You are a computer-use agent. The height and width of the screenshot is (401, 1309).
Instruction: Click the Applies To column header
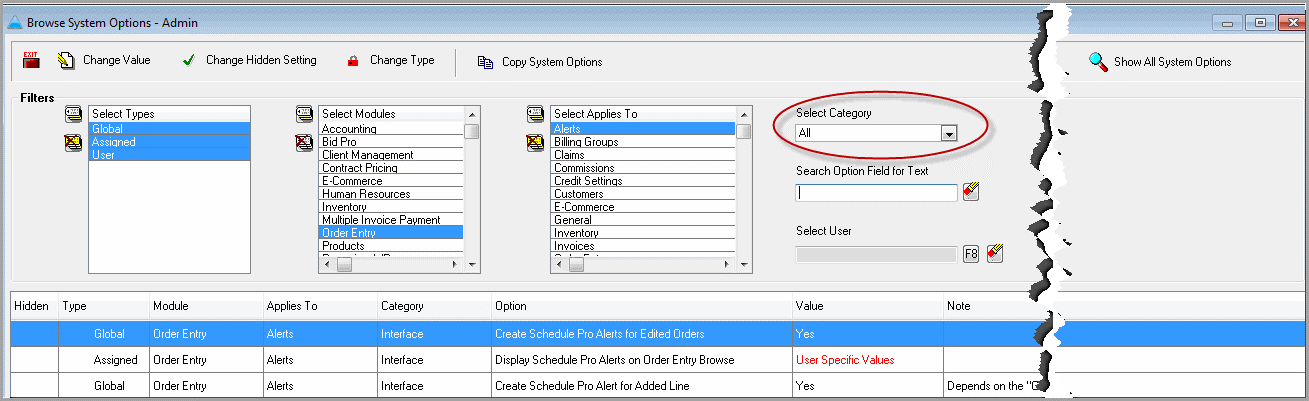(x=318, y=306)
